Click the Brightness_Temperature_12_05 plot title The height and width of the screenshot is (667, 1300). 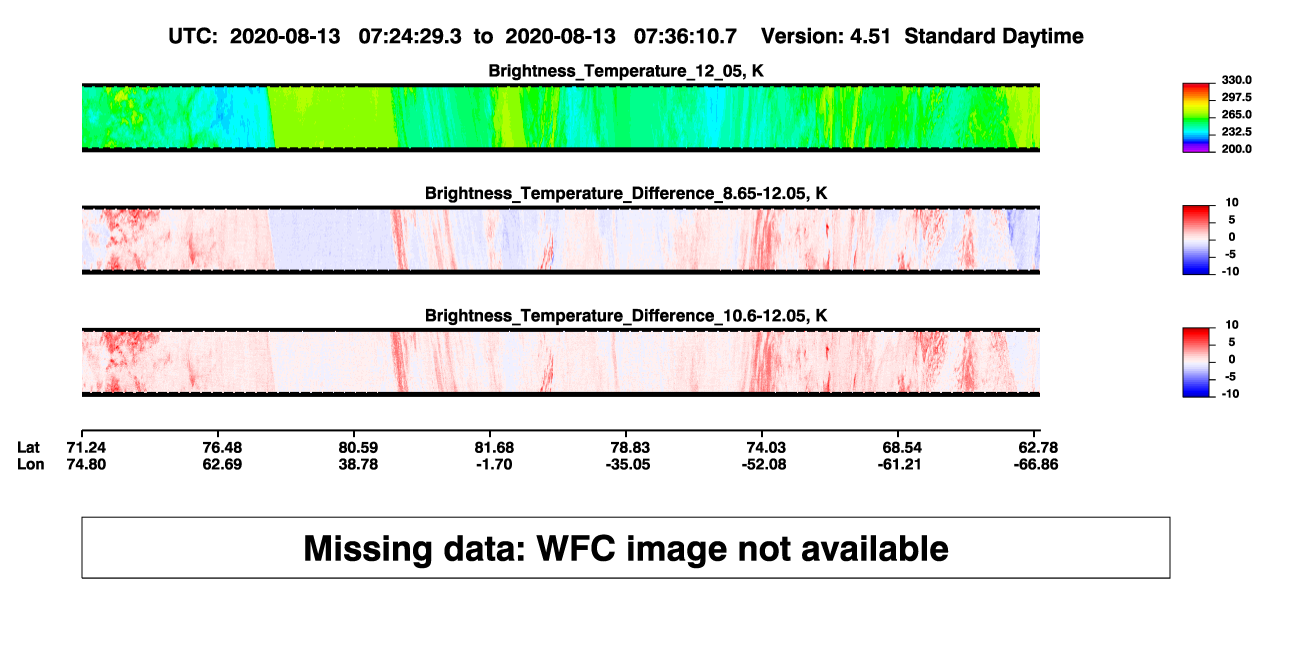[x=626, y=71]
